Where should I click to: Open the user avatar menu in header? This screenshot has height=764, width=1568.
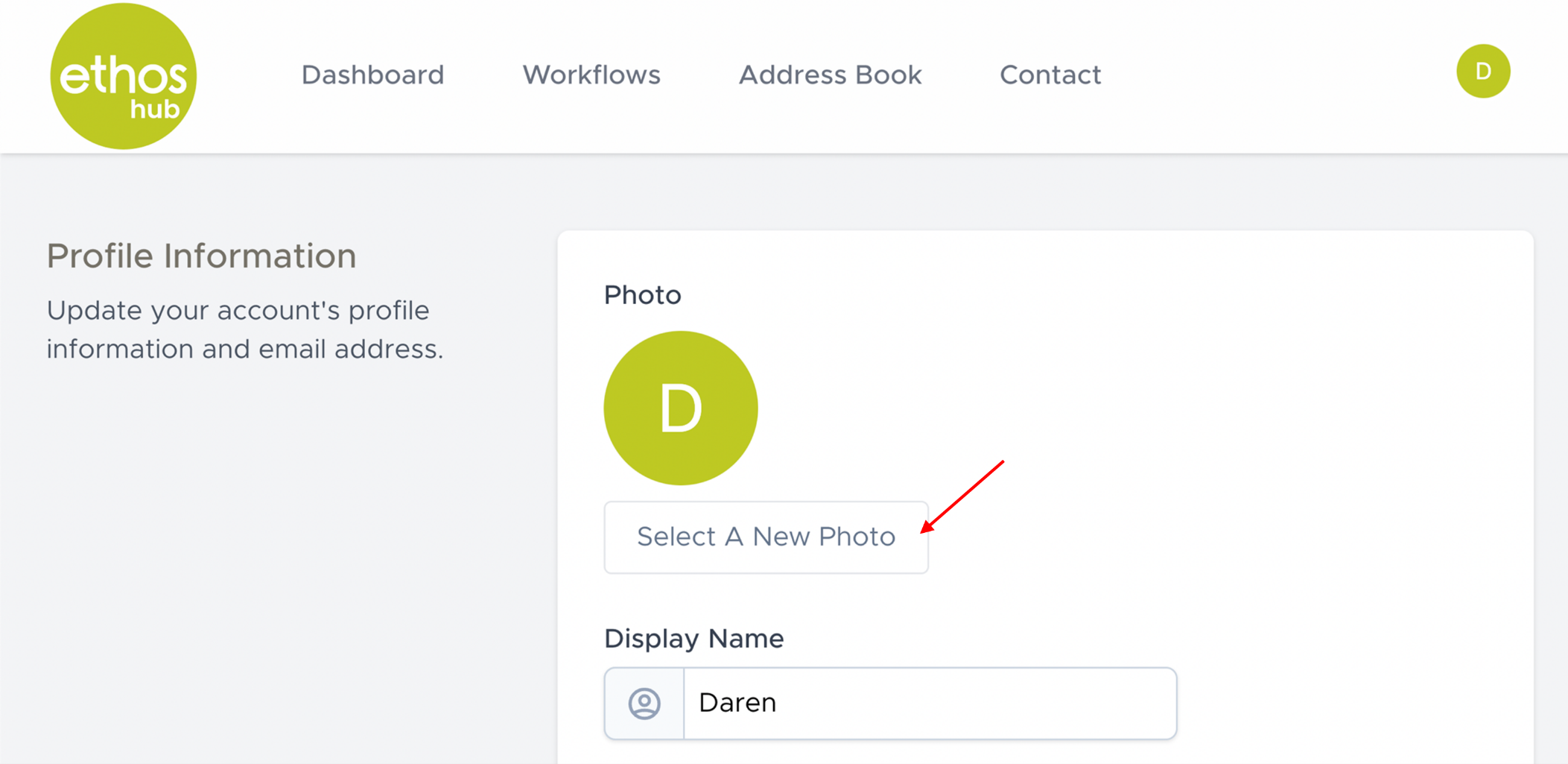[x=1482, y=72]
